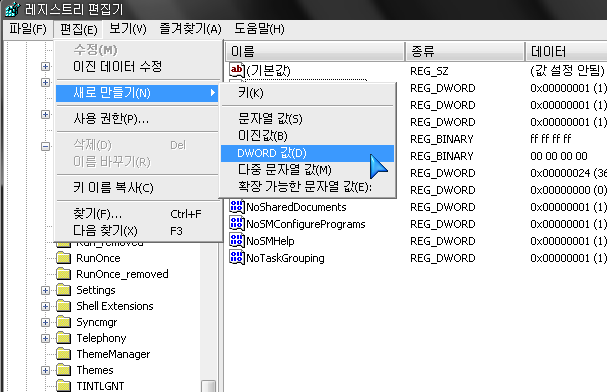This screenshot has height=392, width=607.
Task: Open the 도움말(H) menu
Action: pyautogui.click(x=259, y=29)
